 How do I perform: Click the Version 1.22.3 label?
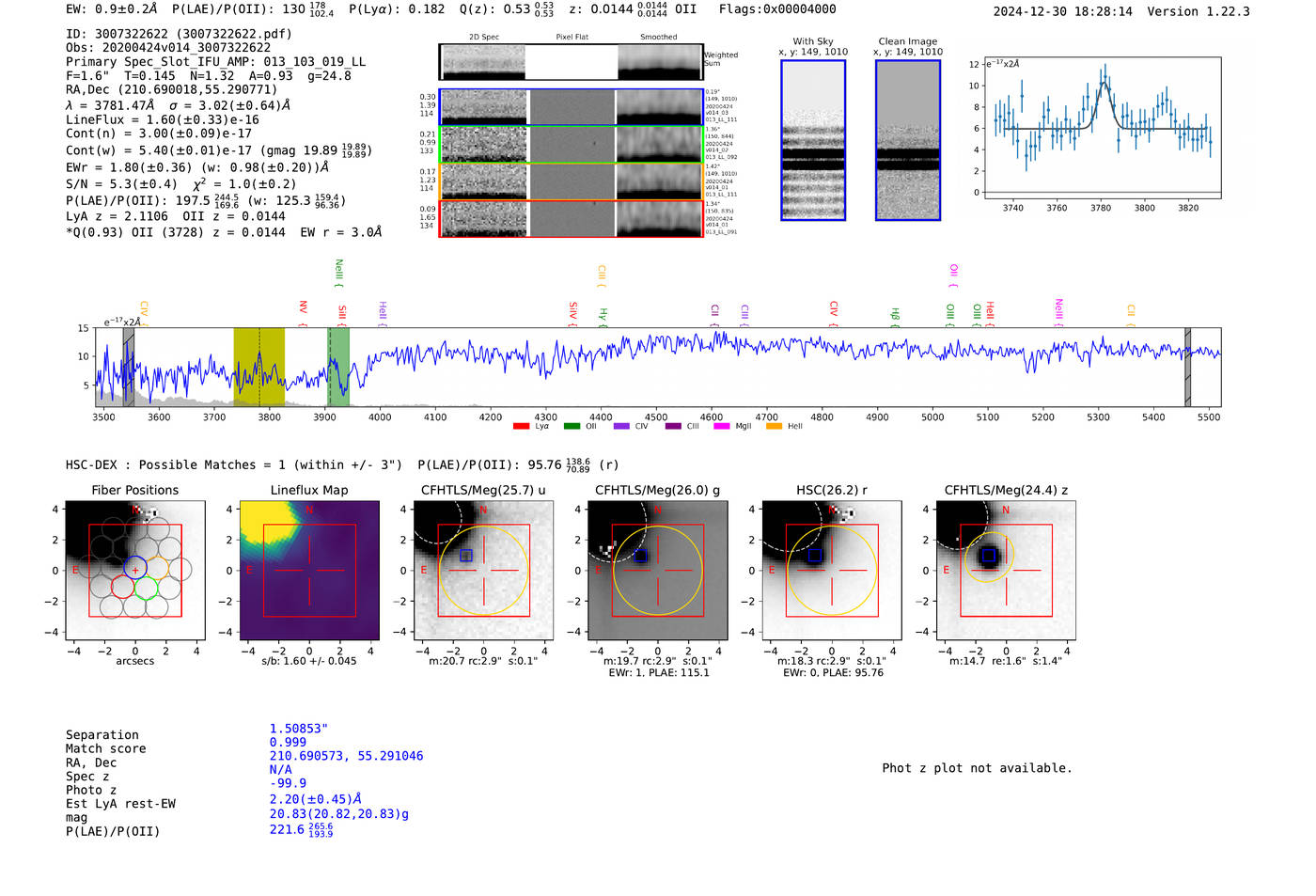click(1198, 11)
